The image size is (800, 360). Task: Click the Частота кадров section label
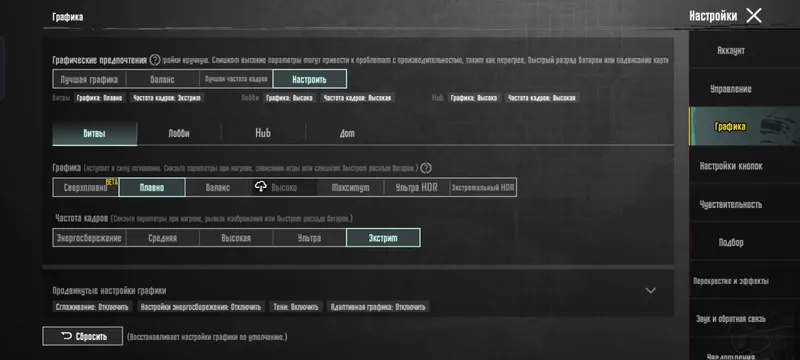pos(82,218)
